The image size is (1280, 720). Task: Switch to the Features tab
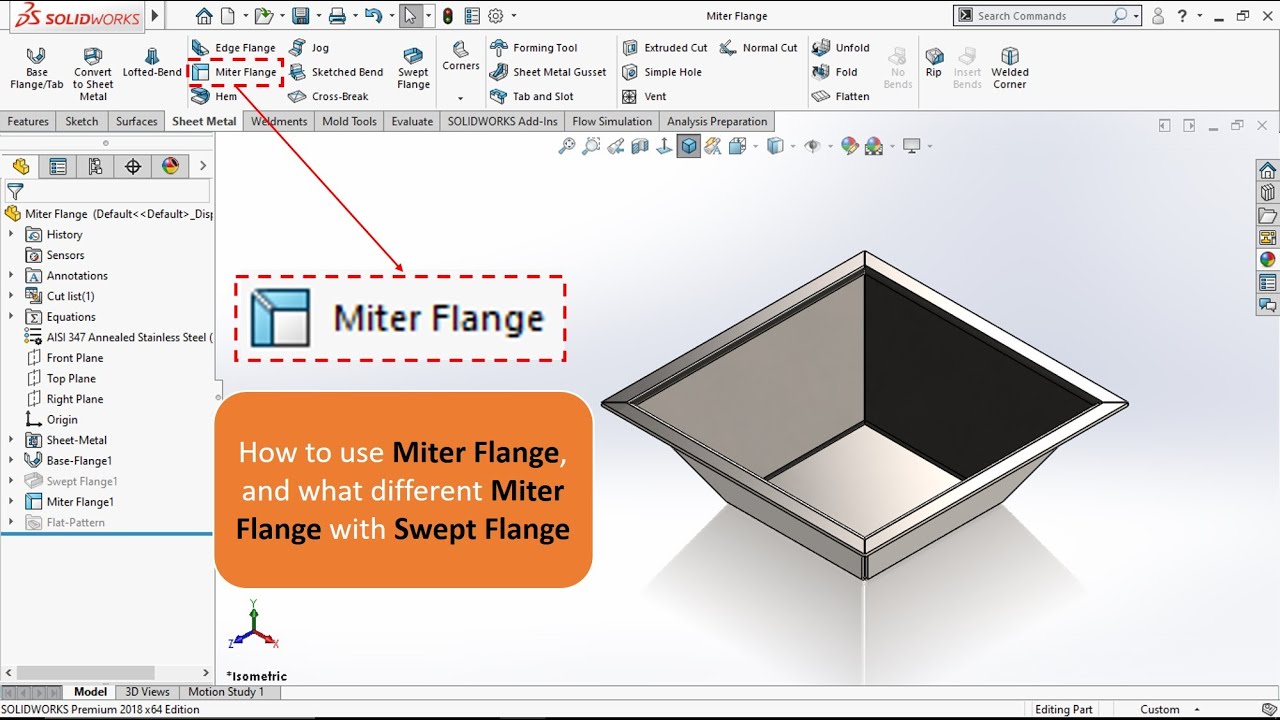point(28,121)
